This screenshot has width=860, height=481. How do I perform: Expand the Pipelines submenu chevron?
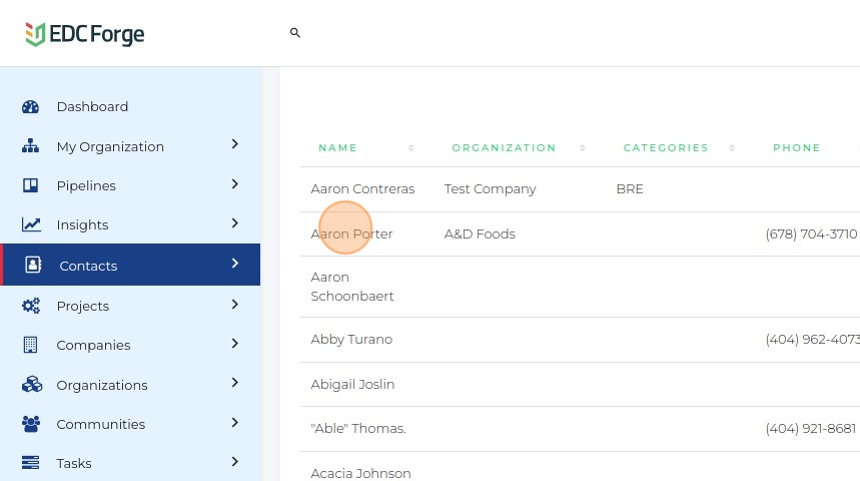[235, 184]
